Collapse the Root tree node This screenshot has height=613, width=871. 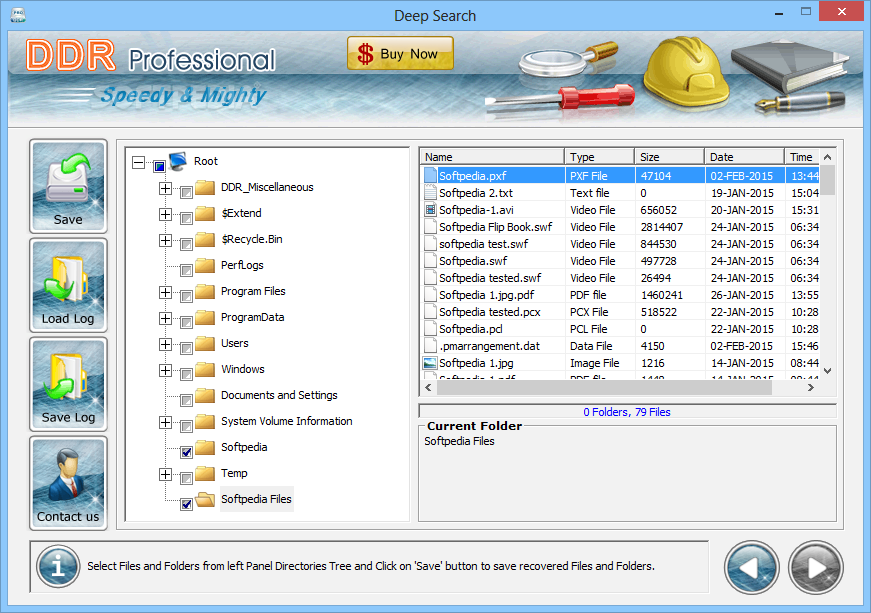pyautogui.click(x=138, y=163)
